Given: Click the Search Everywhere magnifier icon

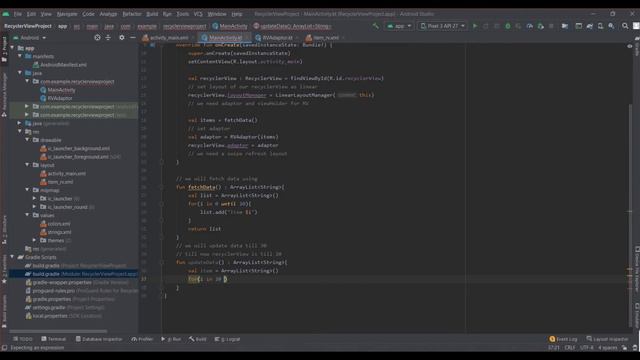Looking at the screenshot, I should [625, 26].
